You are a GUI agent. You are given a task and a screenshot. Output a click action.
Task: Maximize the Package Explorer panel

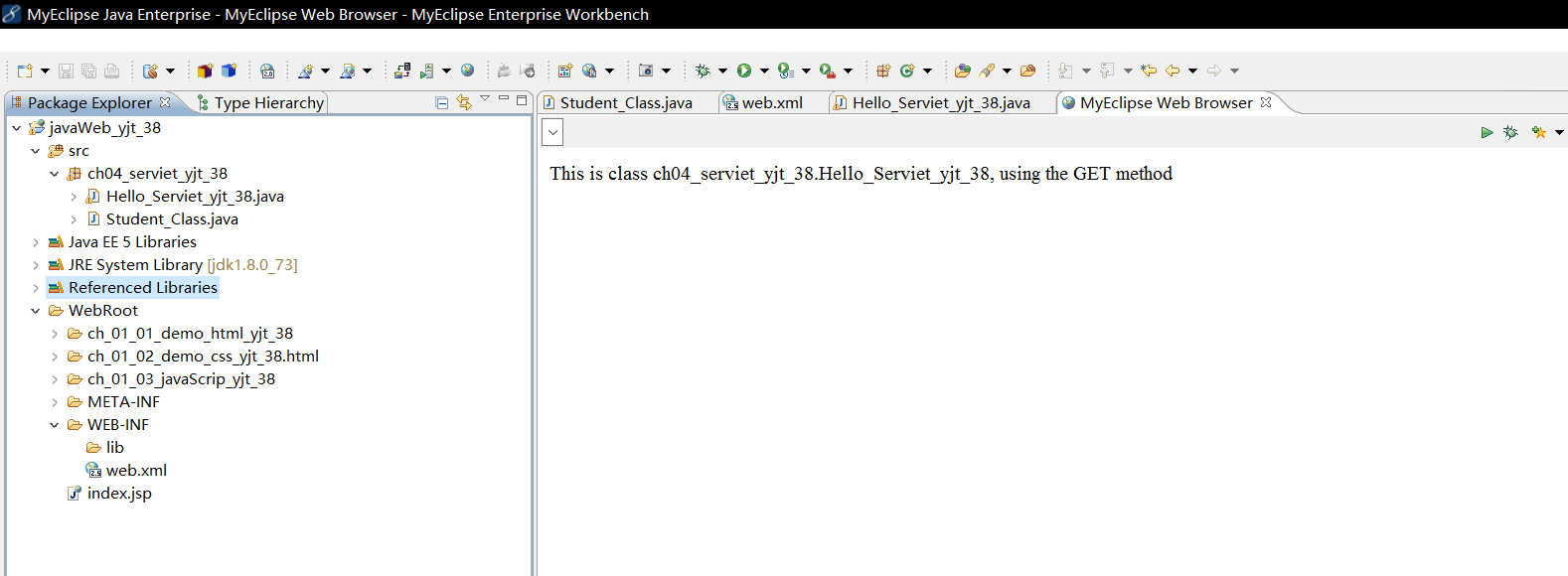pos(522,99)
